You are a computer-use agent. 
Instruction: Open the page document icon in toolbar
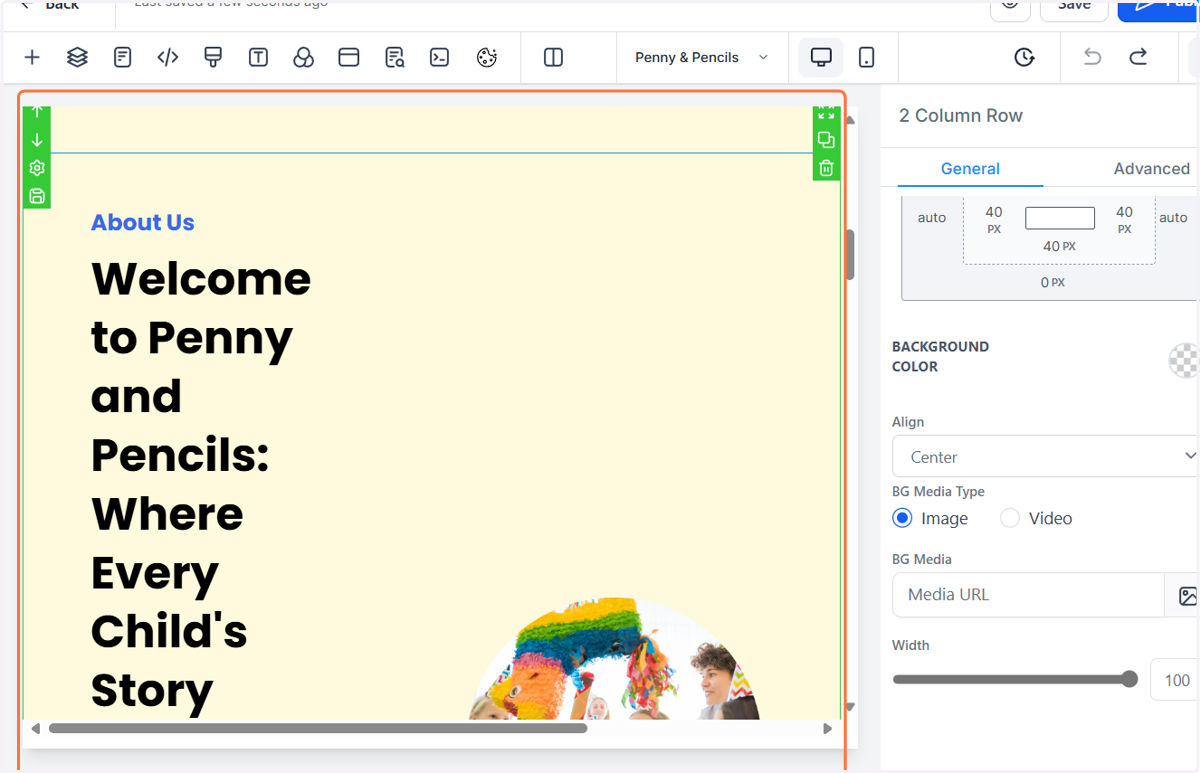[122, 57]
